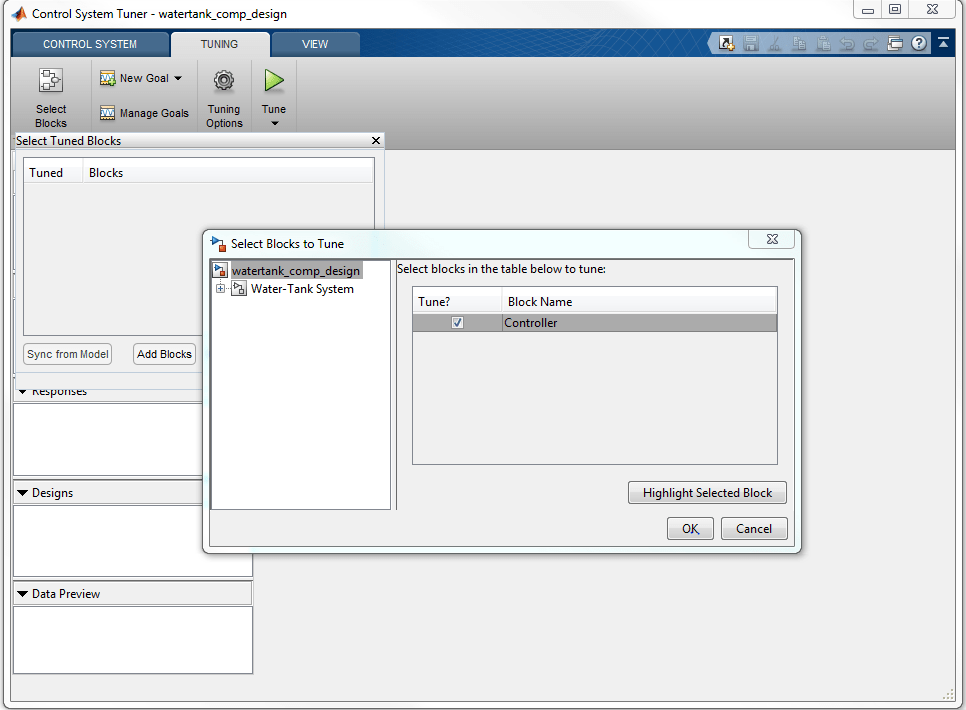Collapse the Designs section
The height and width of the screenshot is (710, 966).
23,493
